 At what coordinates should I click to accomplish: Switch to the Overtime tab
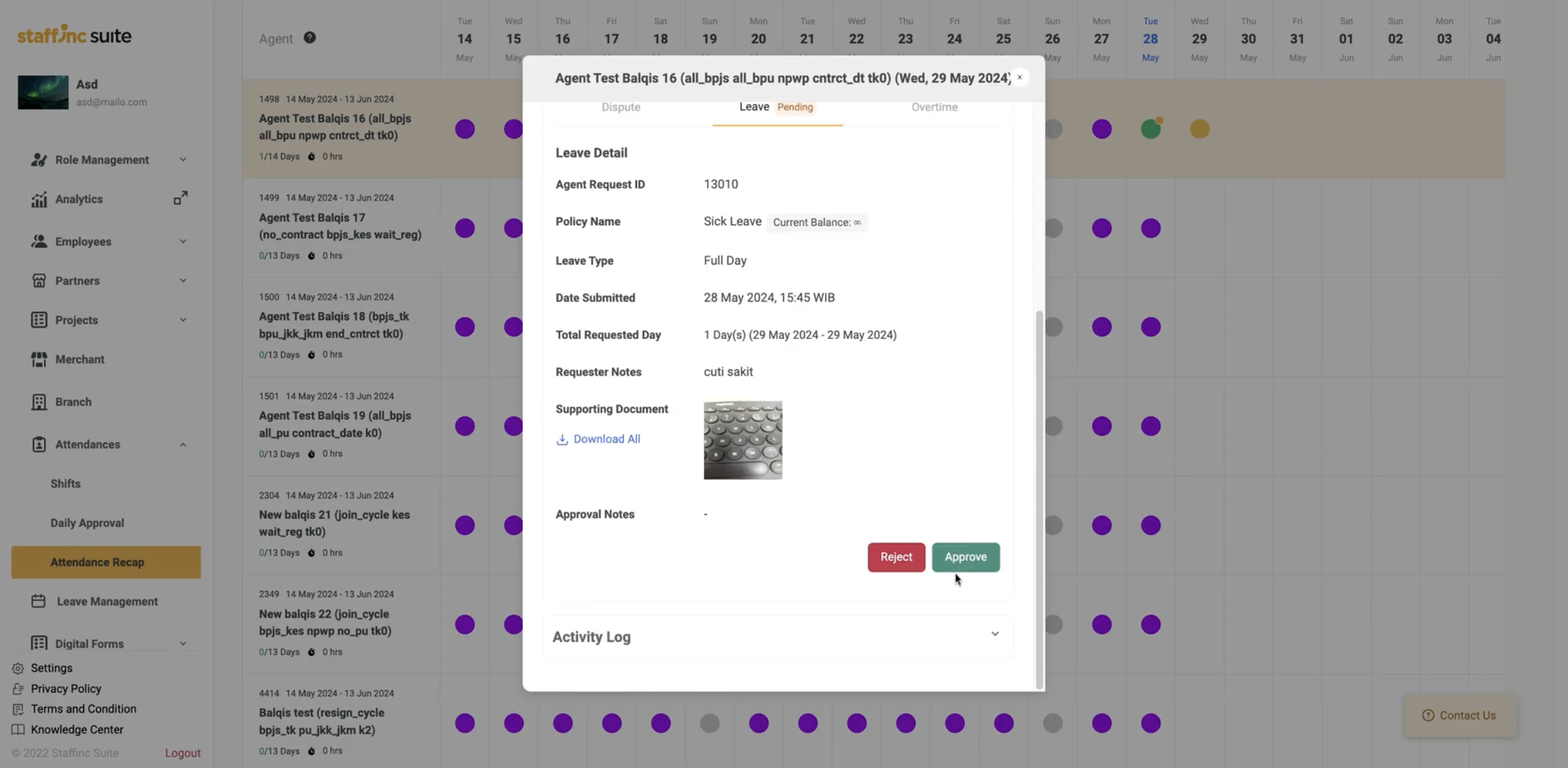(x=934, y=107)
